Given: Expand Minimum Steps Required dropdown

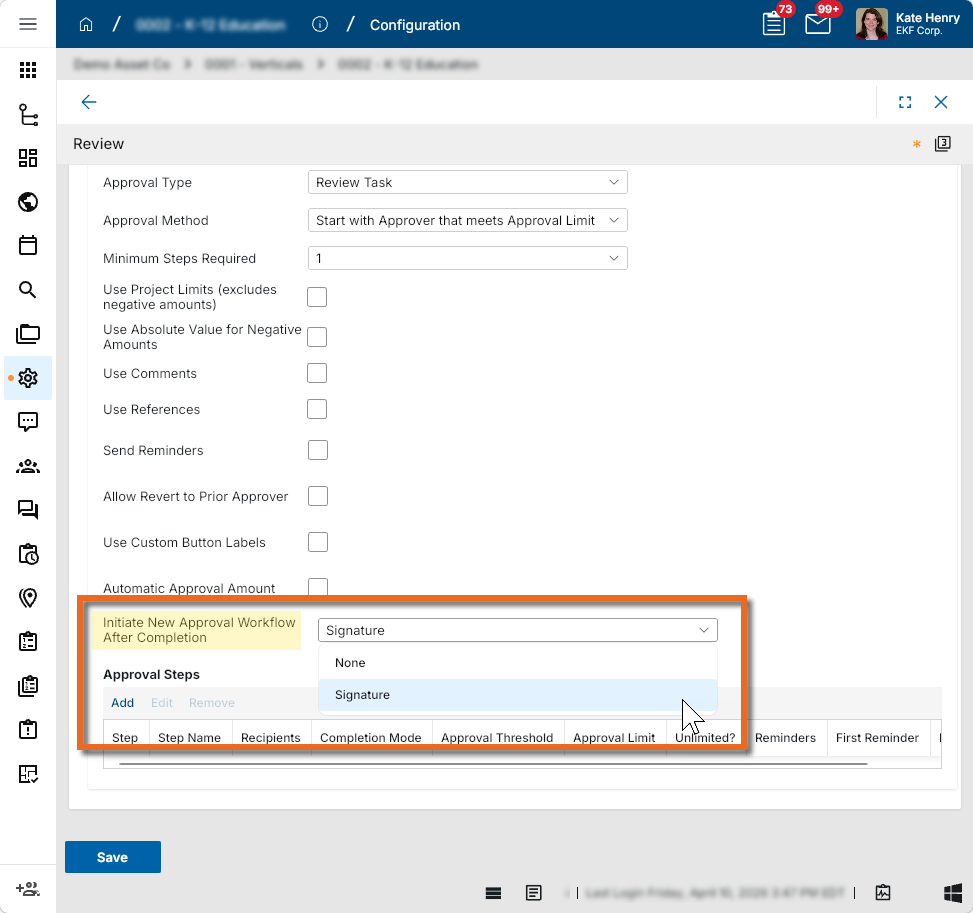Looking at the screenshot, I should coord(467,258).
